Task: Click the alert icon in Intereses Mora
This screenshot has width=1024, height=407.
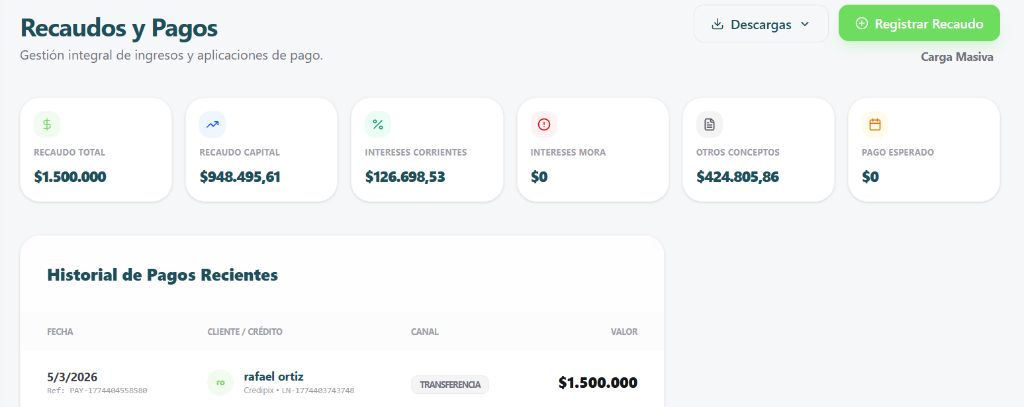Action: (544, 124)
